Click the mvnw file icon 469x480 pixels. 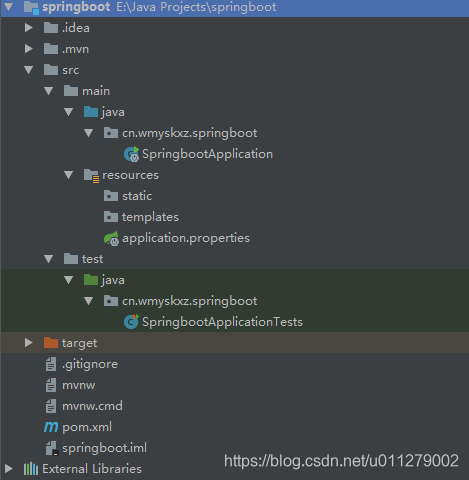51,385
